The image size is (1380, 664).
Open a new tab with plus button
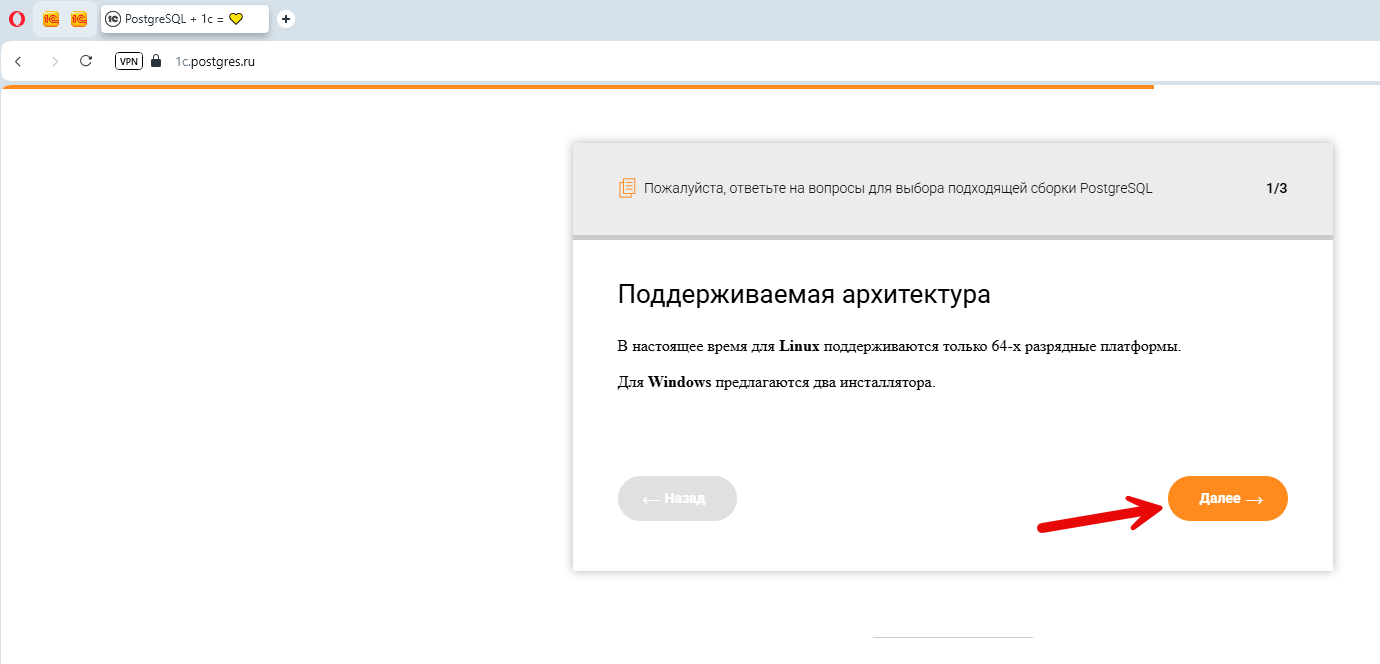[x=286, y=19]
